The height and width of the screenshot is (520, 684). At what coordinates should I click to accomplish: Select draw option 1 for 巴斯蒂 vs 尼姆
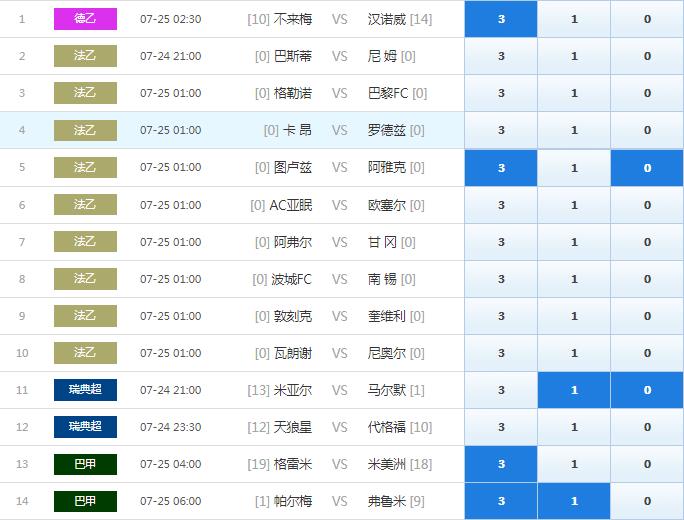point(574,56)
